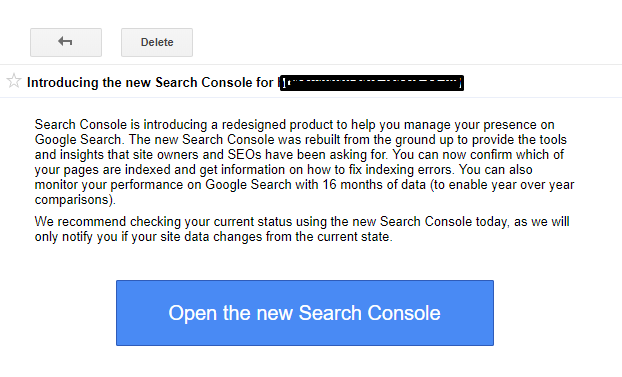The image size is (622, 377).
Task: Click the back arrow icon button
Action: pos(66,42)
